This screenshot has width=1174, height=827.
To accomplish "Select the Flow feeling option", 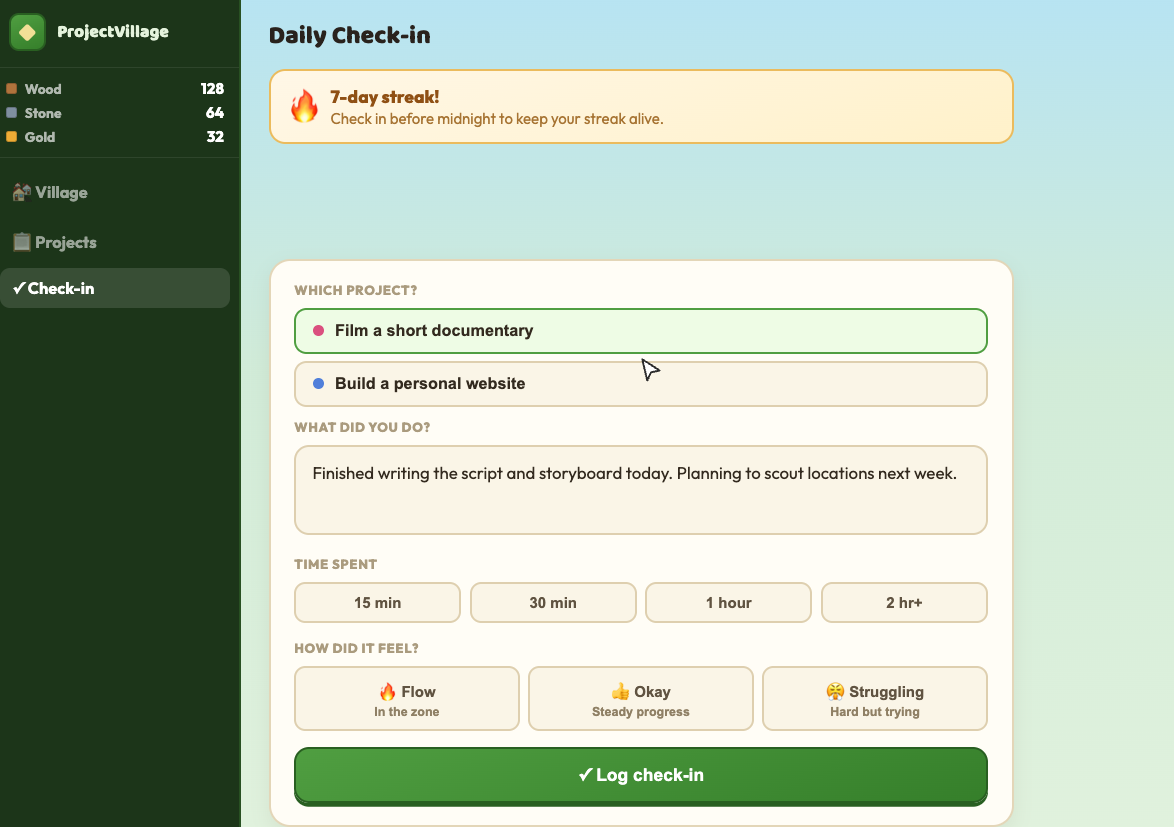I will 407,698.
